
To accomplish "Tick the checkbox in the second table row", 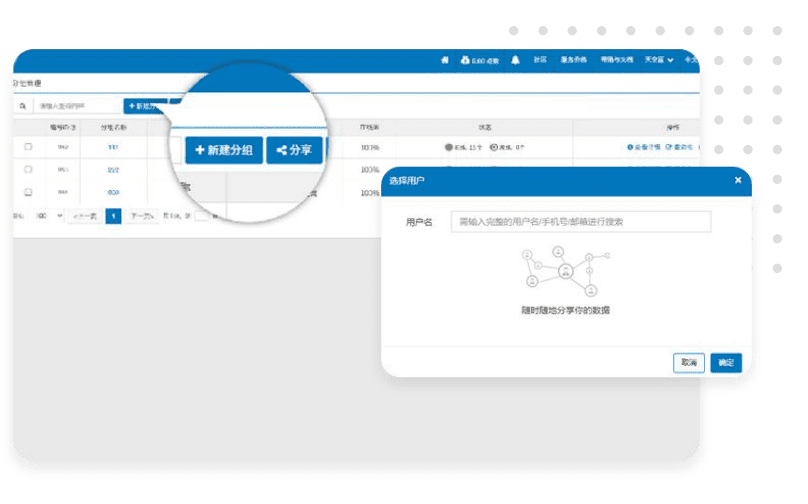I will point(28,169).
